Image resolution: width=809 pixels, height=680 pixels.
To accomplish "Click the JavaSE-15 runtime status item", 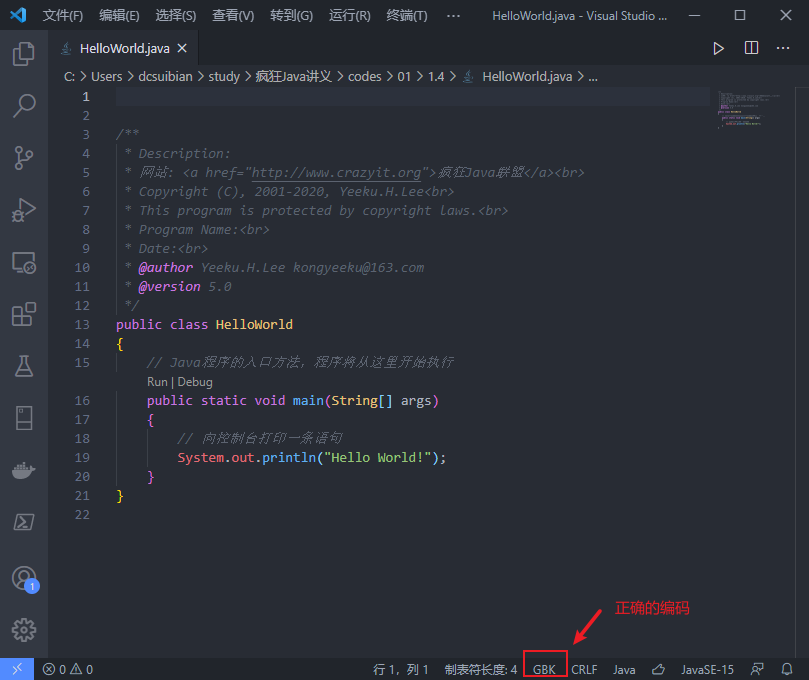I will tap(707, 669).
